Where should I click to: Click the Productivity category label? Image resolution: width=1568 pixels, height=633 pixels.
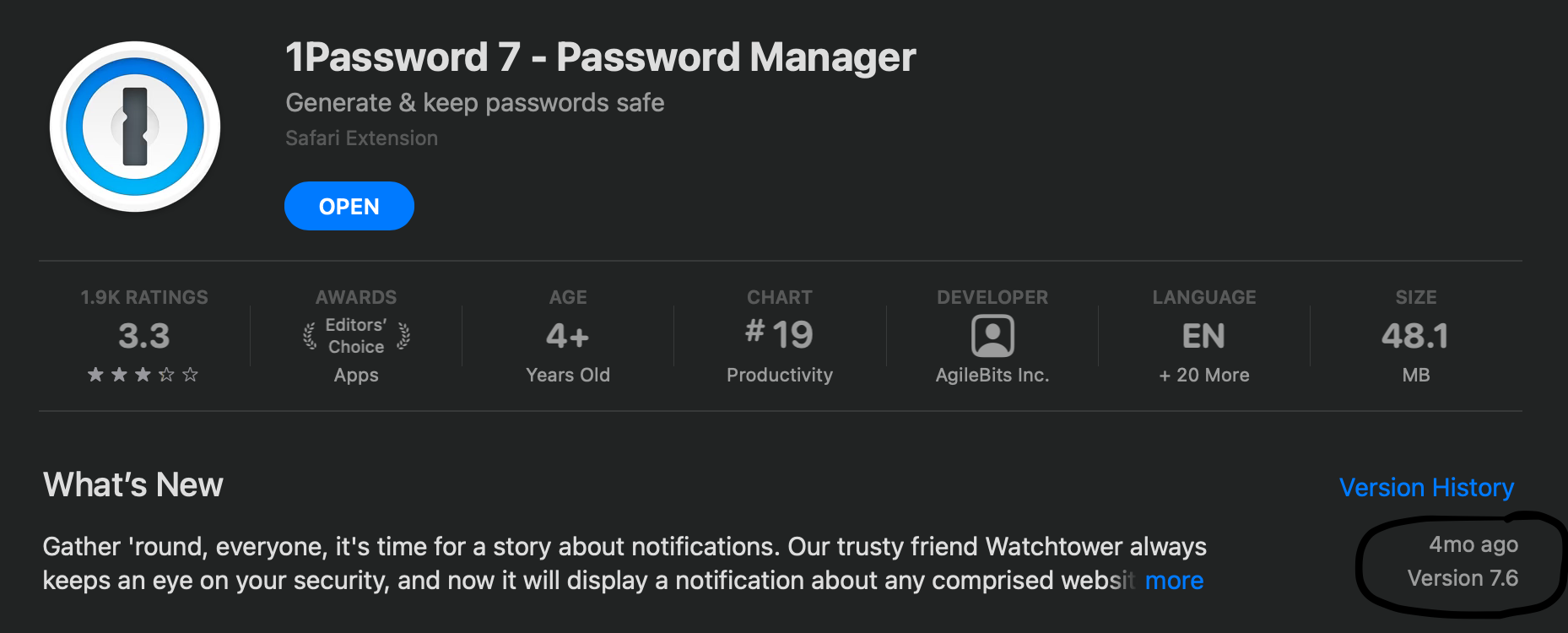click(779, 375)
